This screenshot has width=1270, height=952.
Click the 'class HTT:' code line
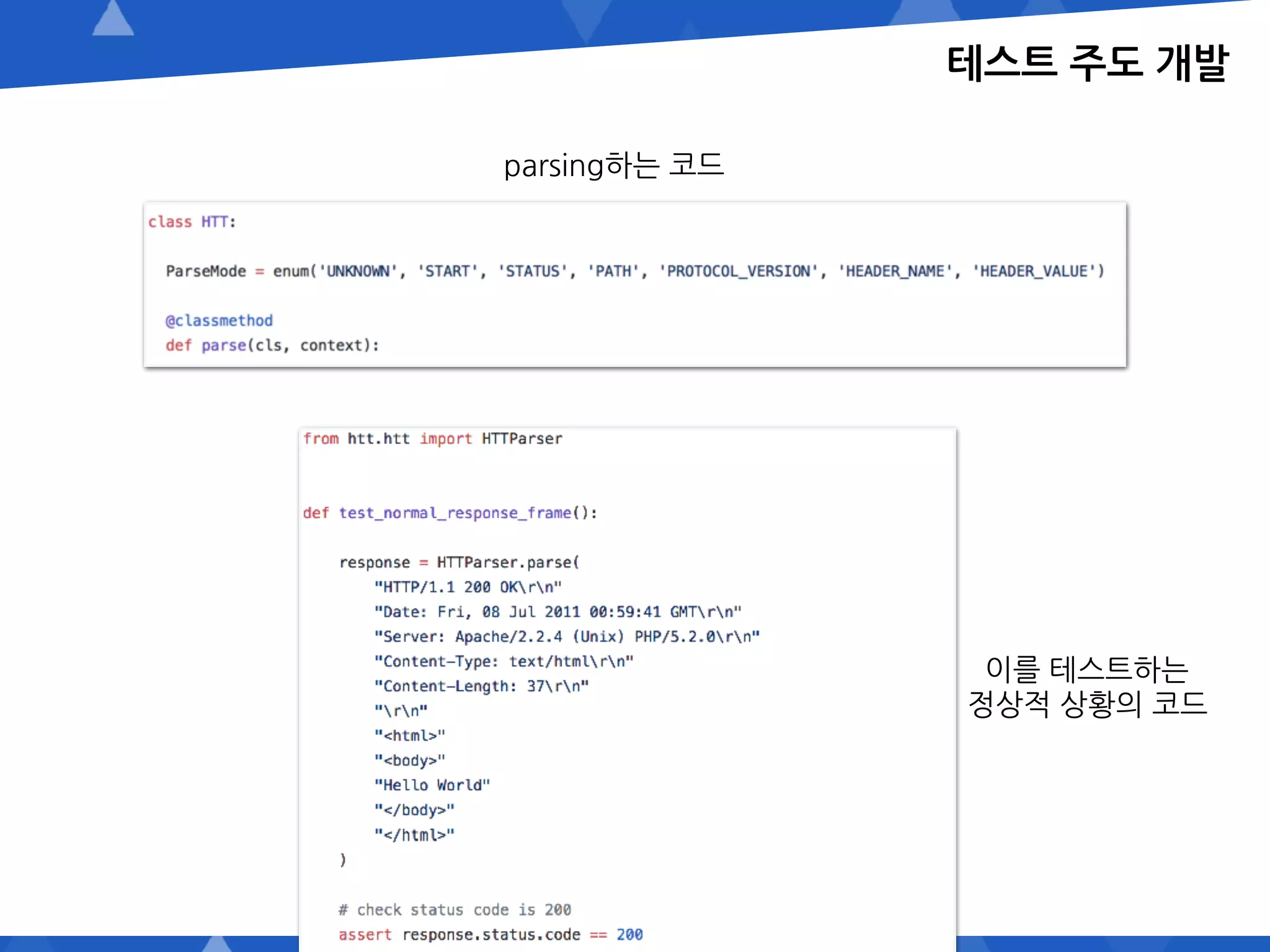[x=192, y=222]
